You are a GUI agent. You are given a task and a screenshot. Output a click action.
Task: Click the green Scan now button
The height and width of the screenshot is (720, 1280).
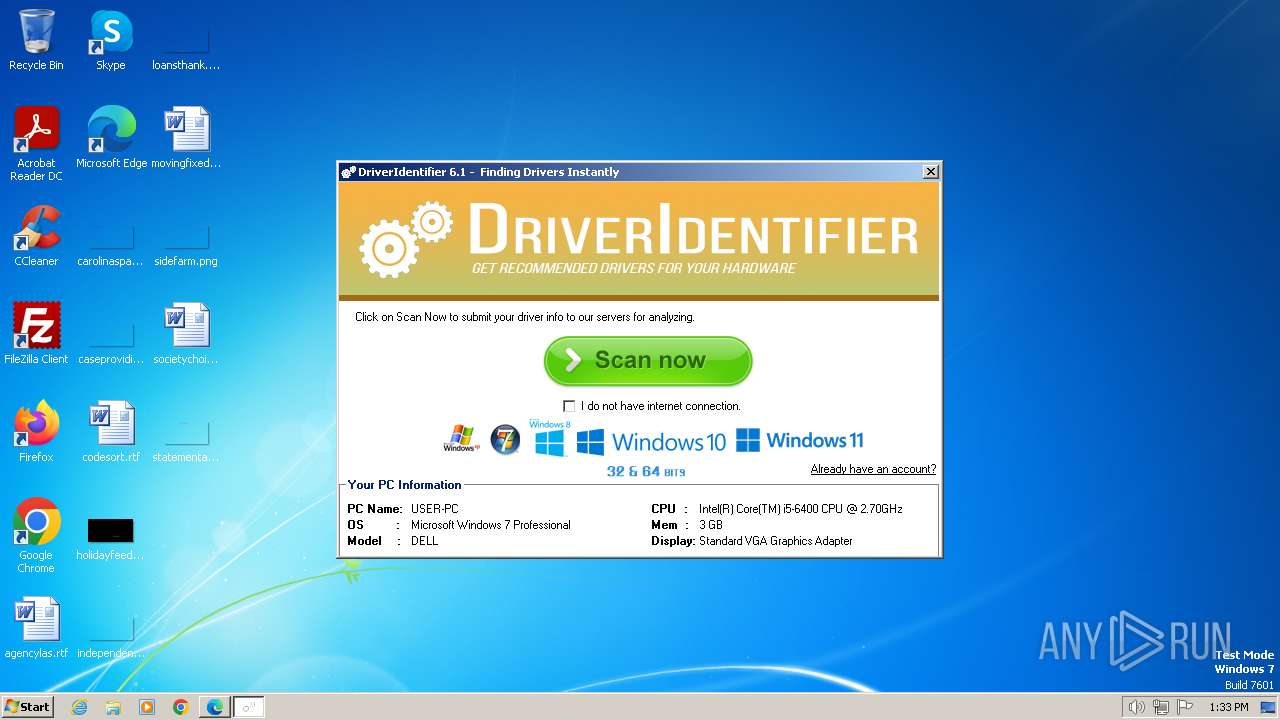(648, 360)
